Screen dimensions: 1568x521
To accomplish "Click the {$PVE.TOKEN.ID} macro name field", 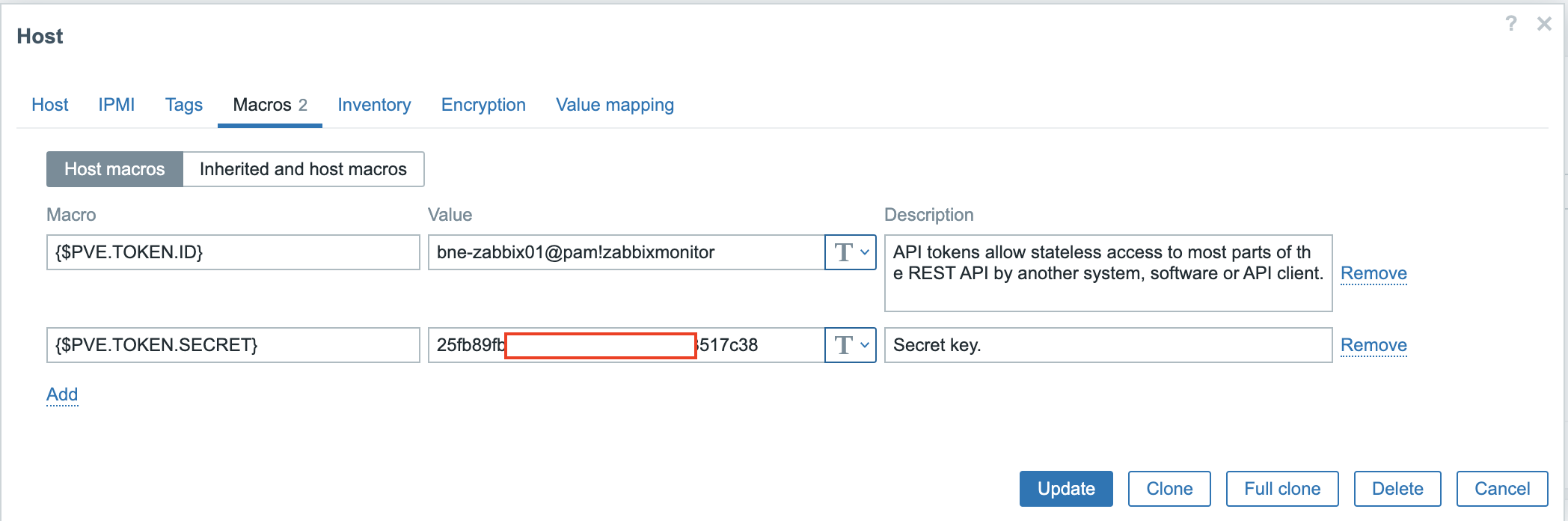I will [x=233, y=252].
